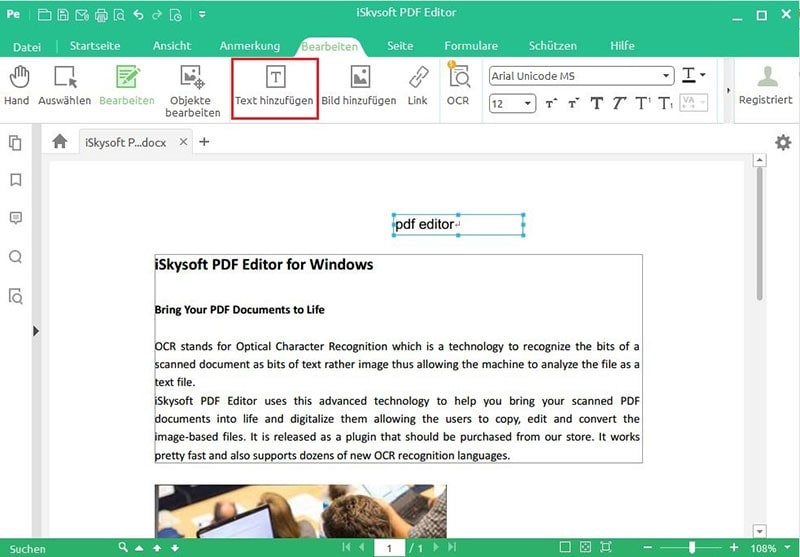Open the comments sidebar panel
Screen dimensions: 800x557
click(x=16, y=218)
